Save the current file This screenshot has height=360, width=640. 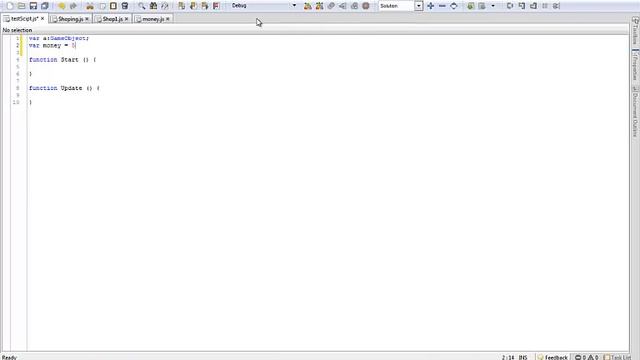(x=33, y=6)
